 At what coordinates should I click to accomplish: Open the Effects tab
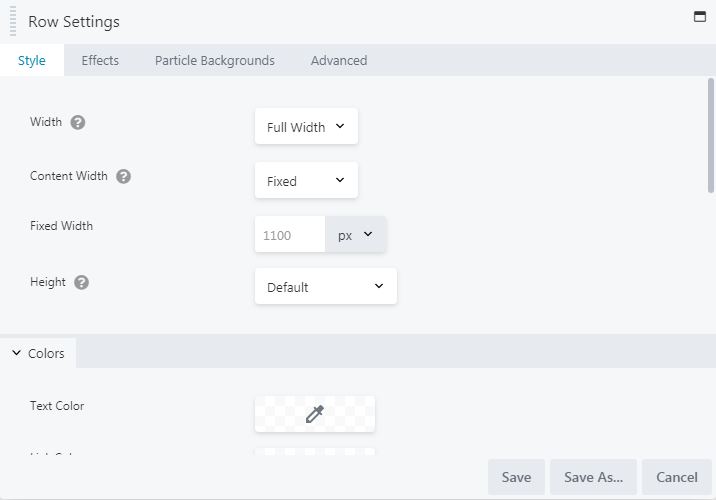[x=100, y=61]
